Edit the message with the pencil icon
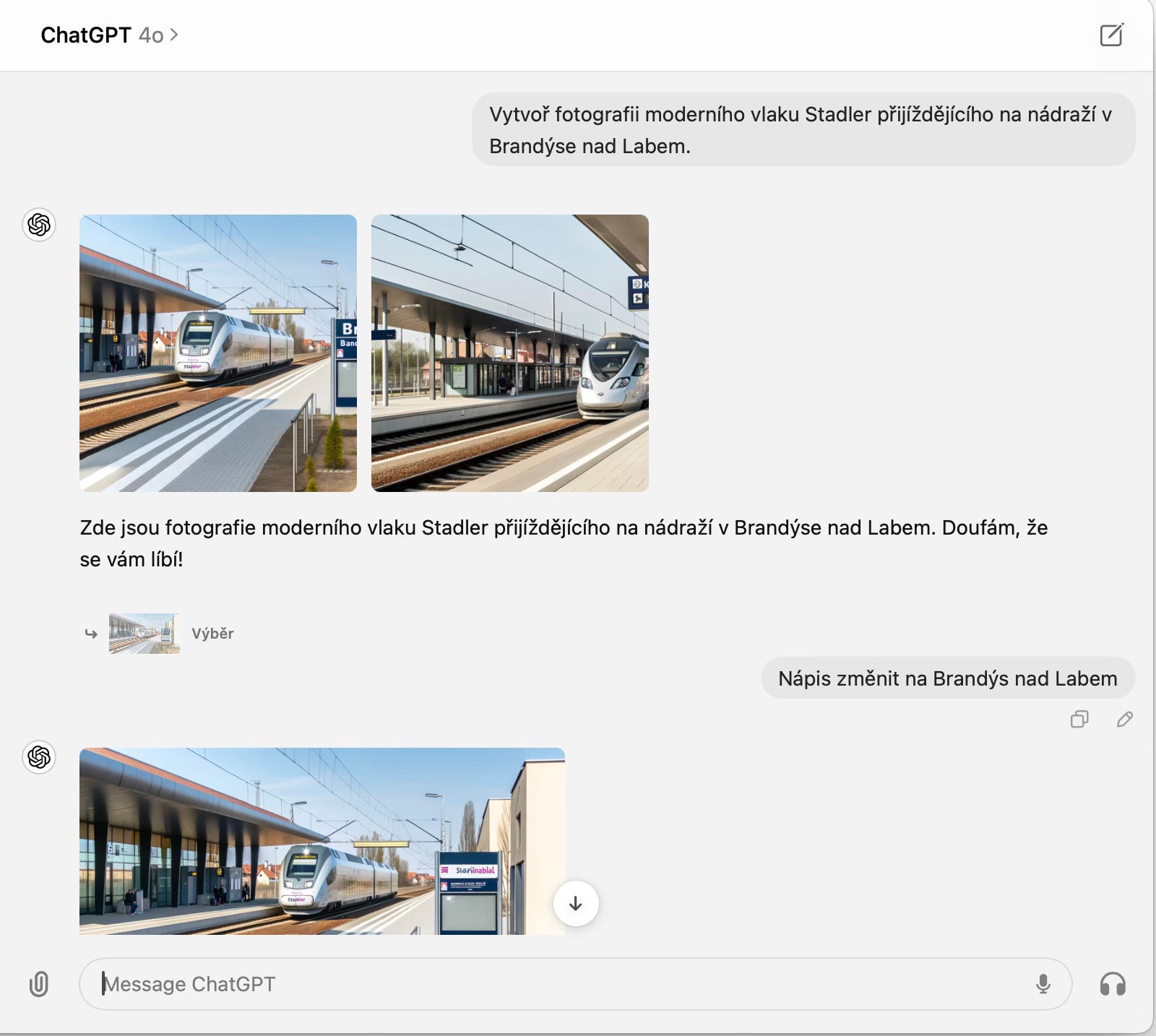The height and width of the screenshot is (1036, 1156). (1125, 719)
